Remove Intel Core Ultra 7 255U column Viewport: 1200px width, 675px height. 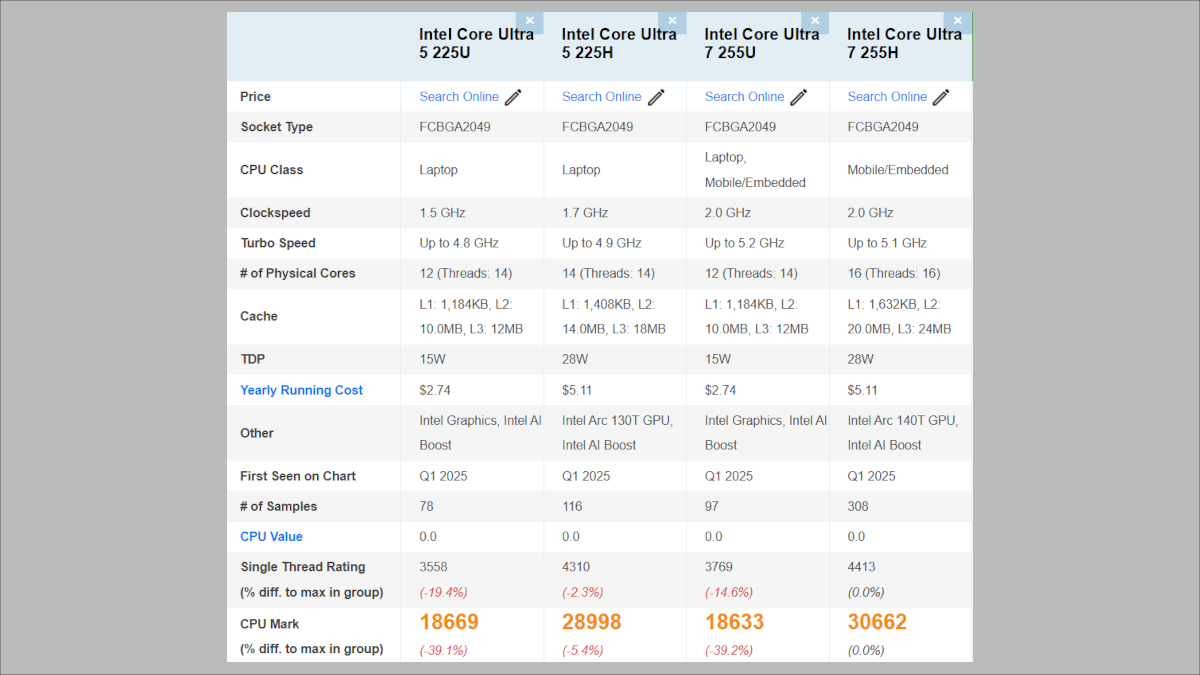pos(815,21)
